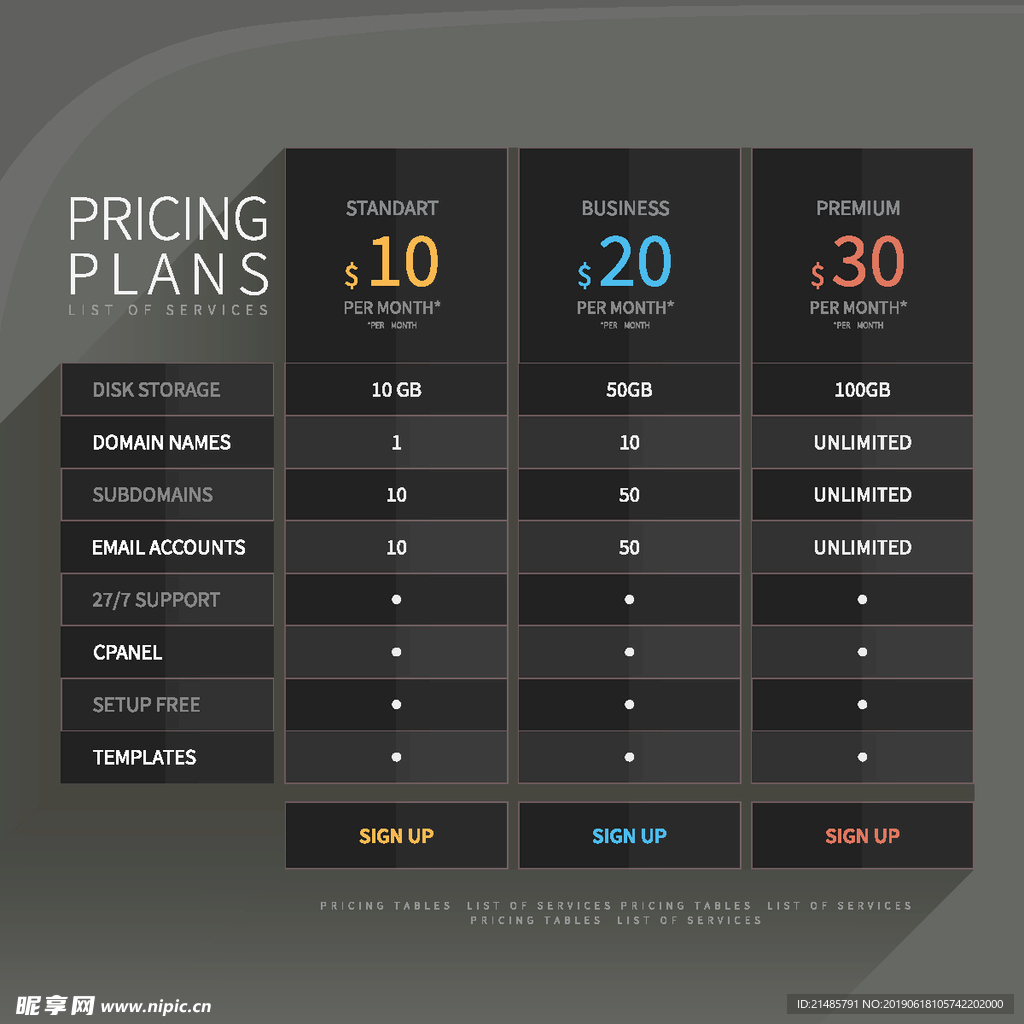
Task: Select the BUSINESS plan header
Action: click(x=626, y=208)
